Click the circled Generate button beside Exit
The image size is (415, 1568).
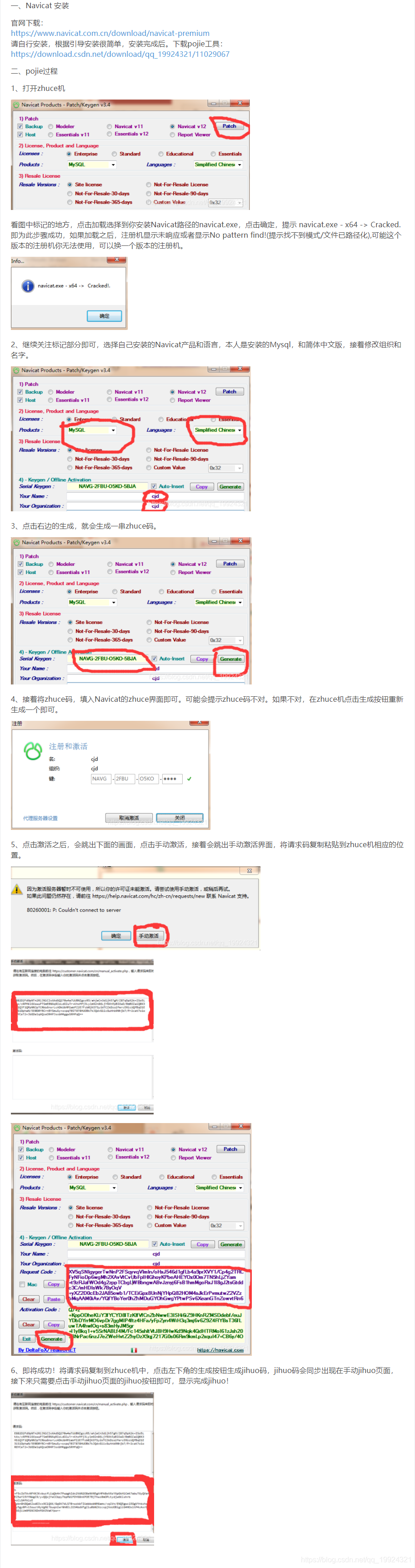pos(52,1338)
